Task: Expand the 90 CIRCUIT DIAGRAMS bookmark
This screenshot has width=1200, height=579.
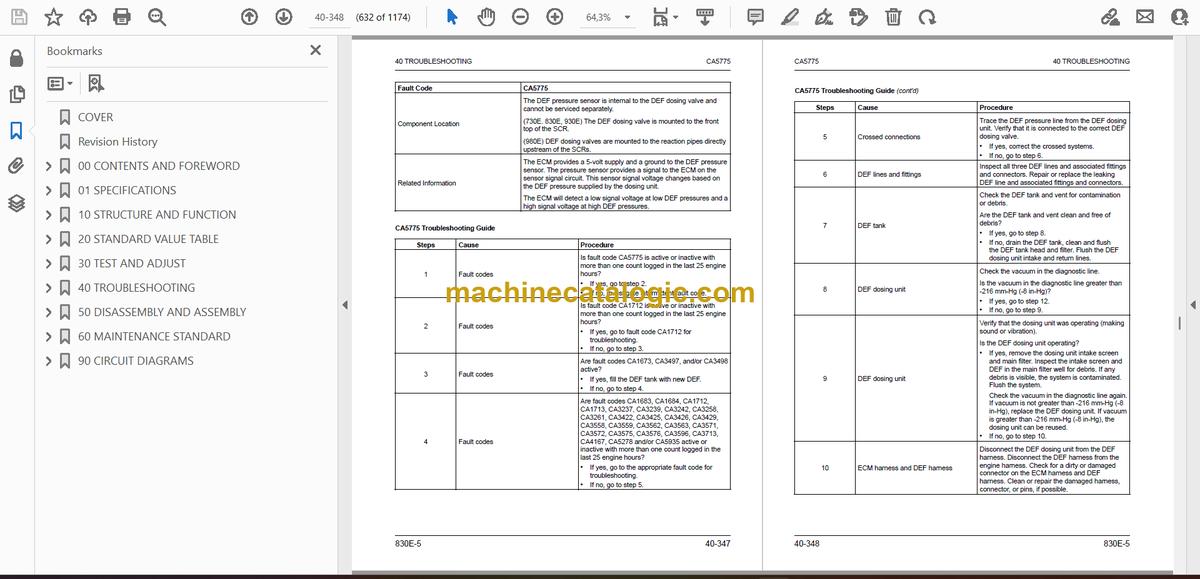Action: [x=48, y=361]
